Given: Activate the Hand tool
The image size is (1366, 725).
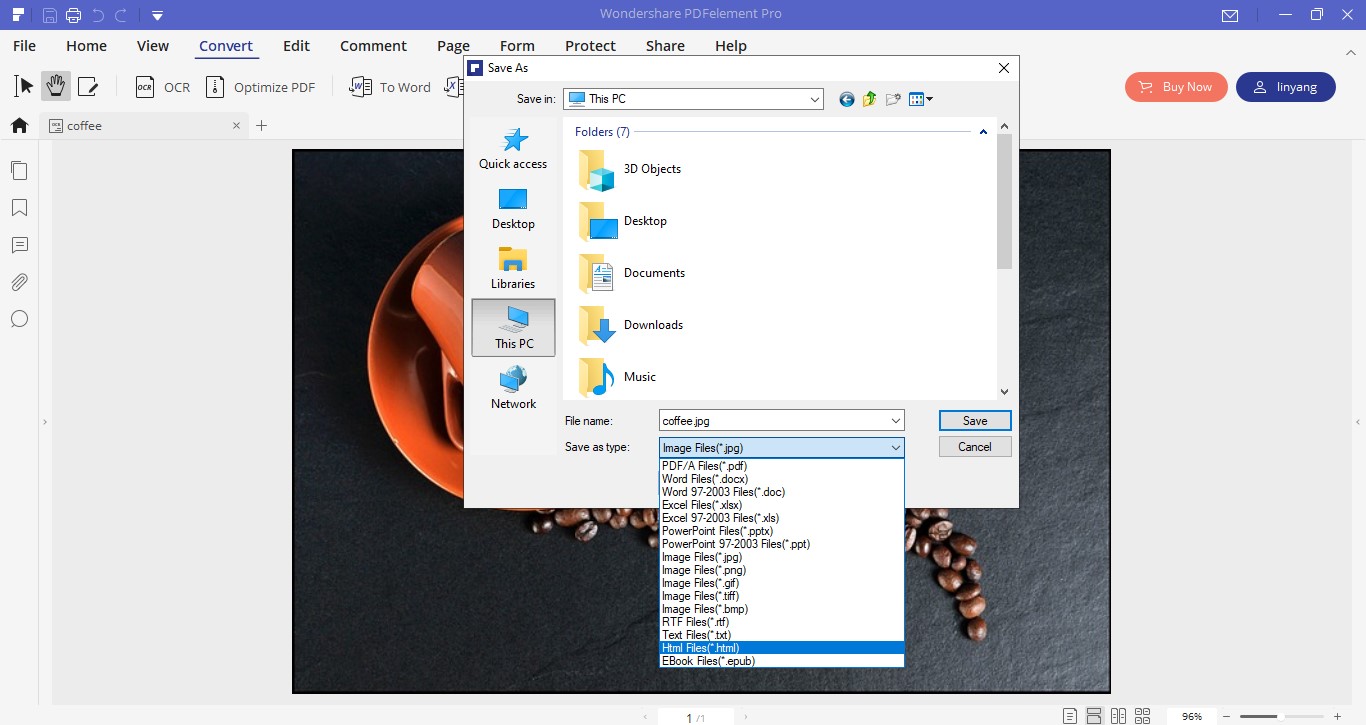Looking at the screenshot, I should (x=56, y=86).
